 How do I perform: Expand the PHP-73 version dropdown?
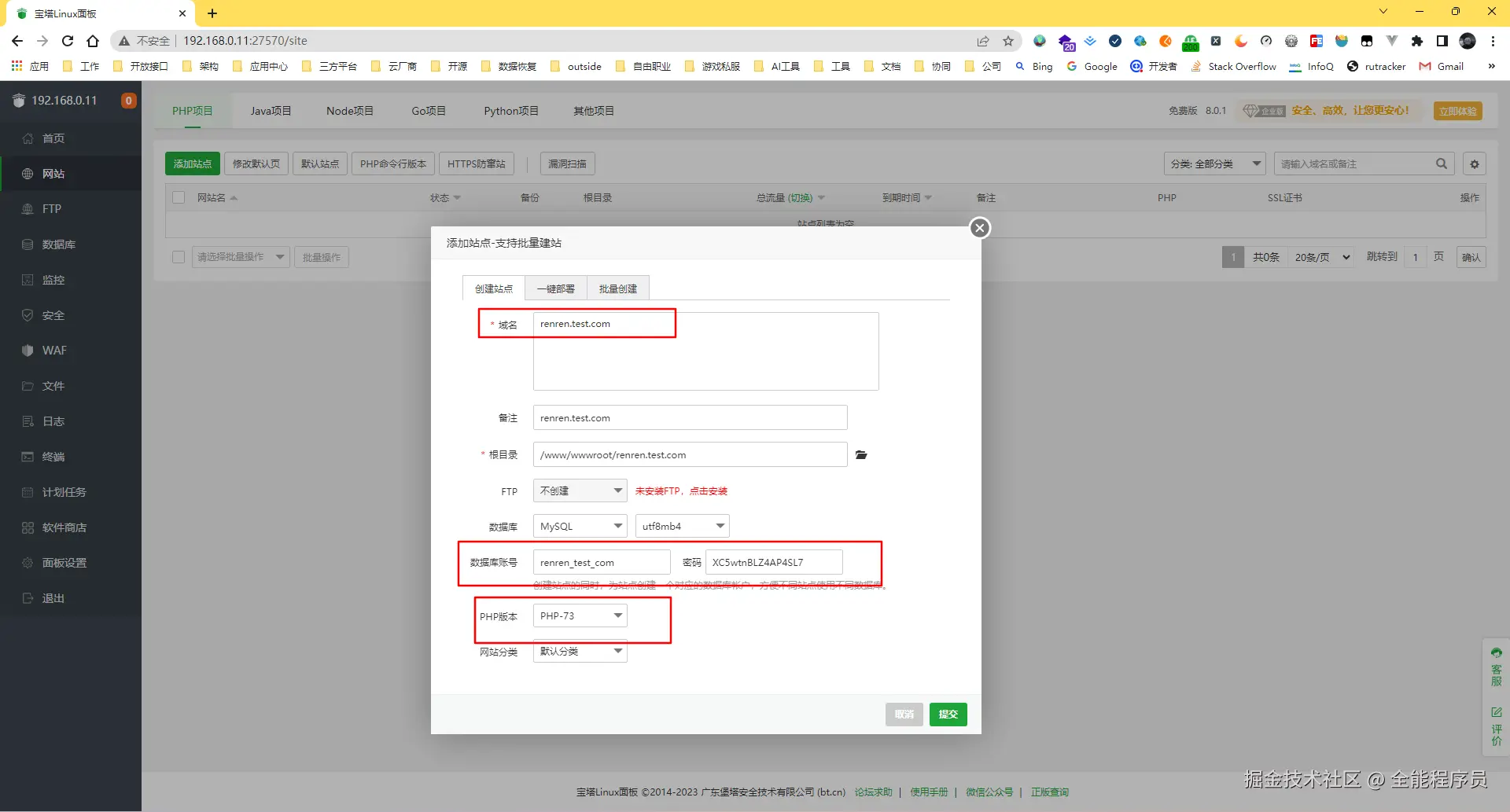(580, 615)
